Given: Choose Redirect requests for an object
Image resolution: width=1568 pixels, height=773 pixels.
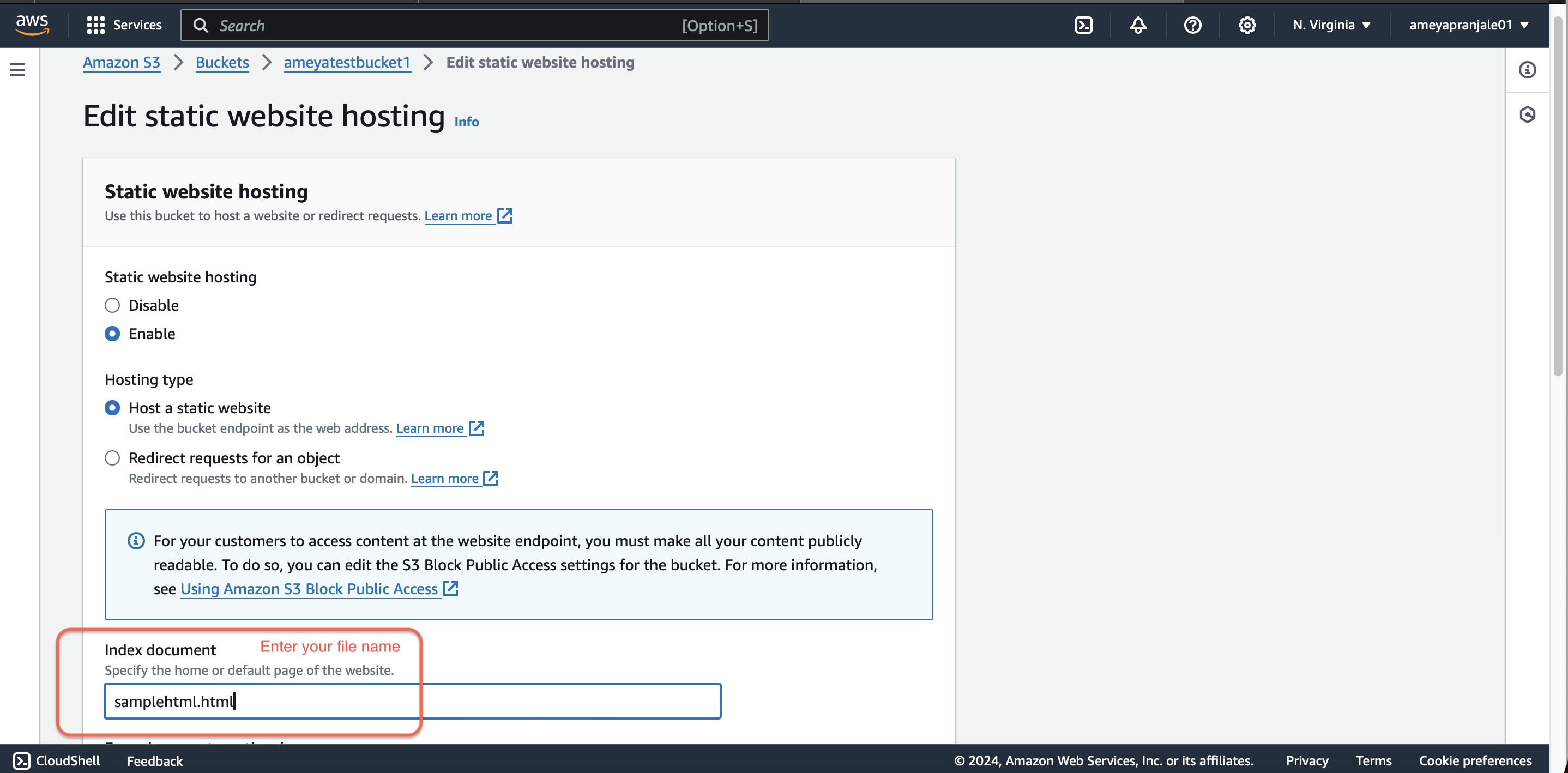Looking at the screenshot, I should click(x=112, y=458).
